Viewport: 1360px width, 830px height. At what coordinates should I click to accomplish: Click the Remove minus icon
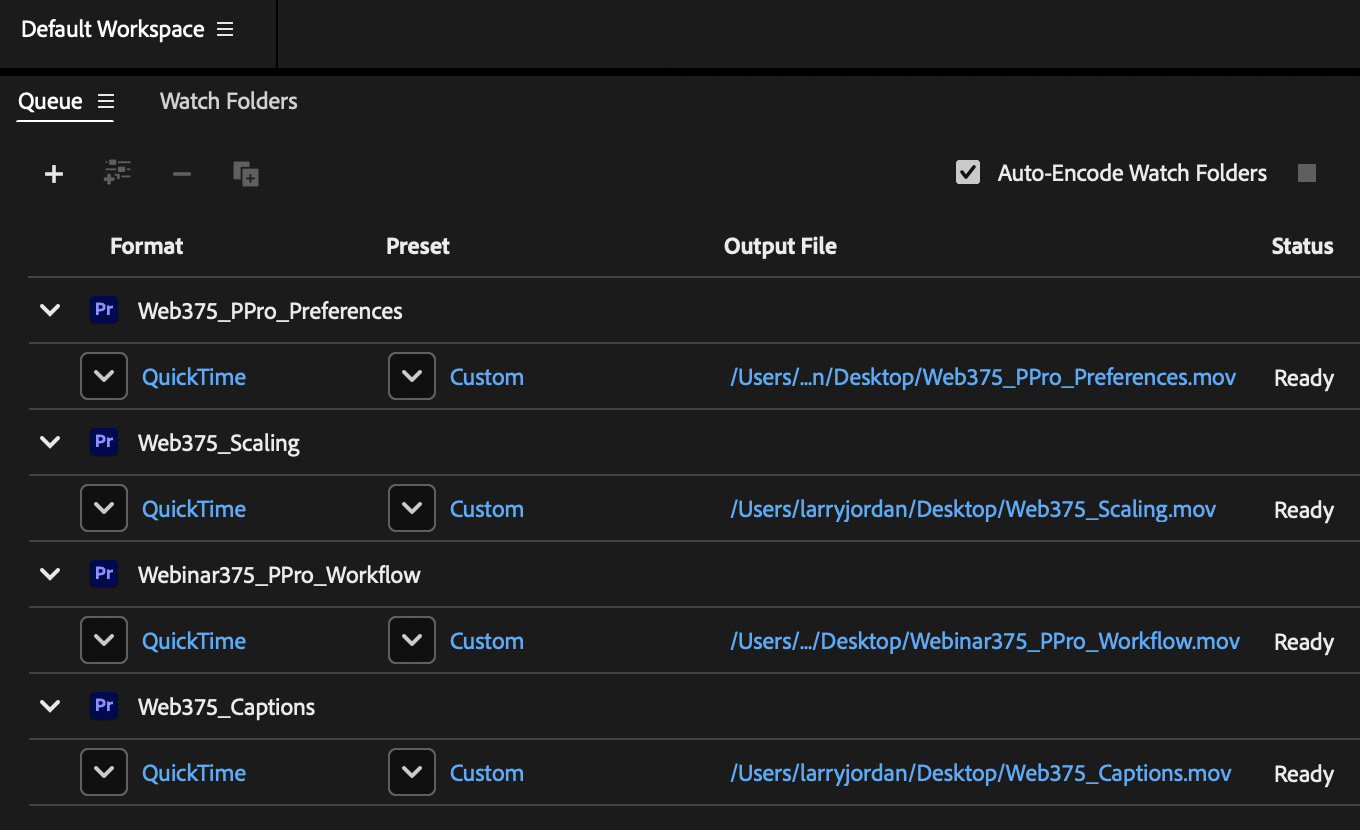click(181, 174)
